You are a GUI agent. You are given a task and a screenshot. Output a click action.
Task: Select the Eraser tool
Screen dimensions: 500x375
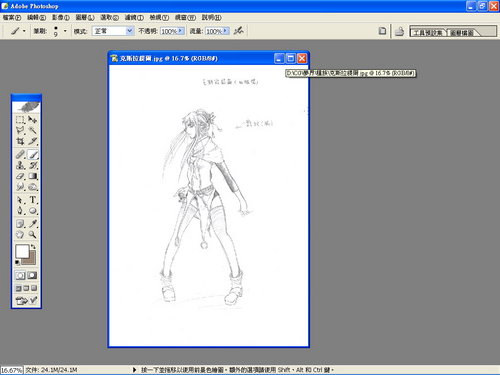click(x=20, y=176)
